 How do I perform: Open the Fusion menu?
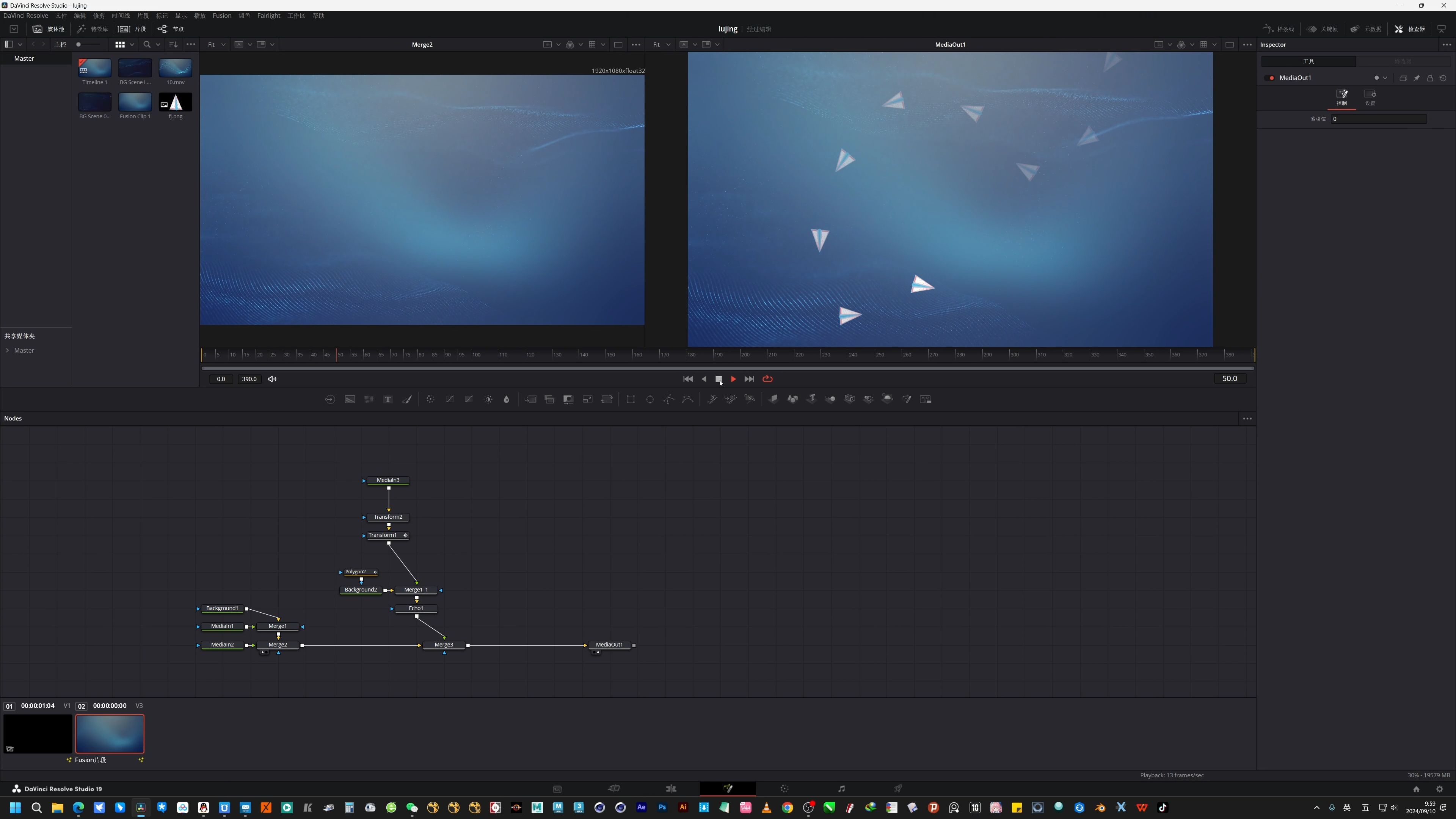(221, 16)
